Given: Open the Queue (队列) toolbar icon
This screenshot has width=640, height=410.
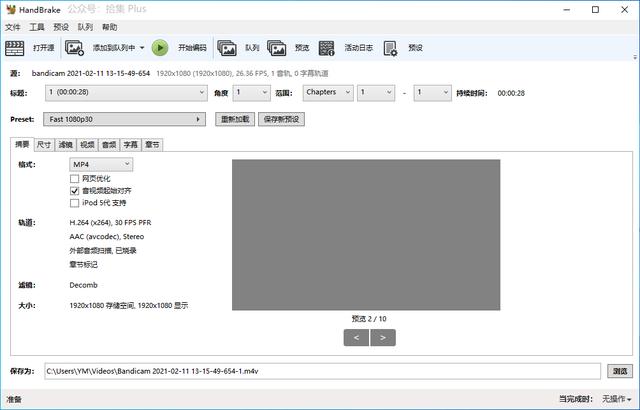Looking at the screenshot, I should [x=228, y=47].
